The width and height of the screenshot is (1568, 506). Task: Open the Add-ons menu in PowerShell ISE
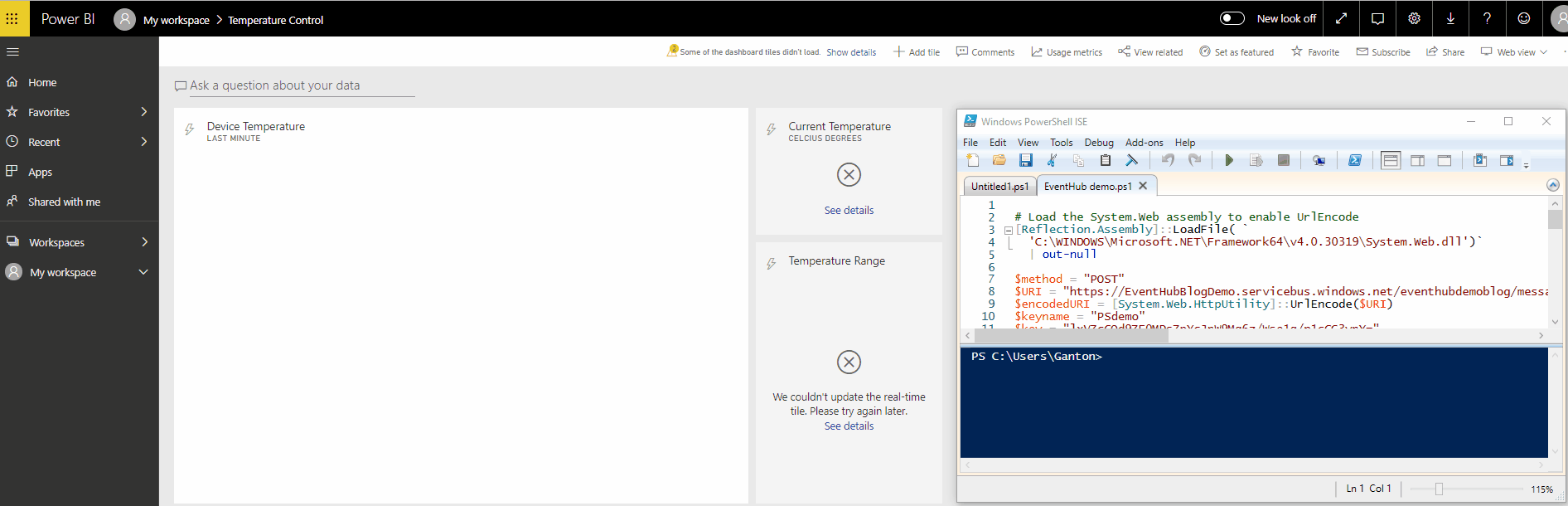tap(1145, 143)
